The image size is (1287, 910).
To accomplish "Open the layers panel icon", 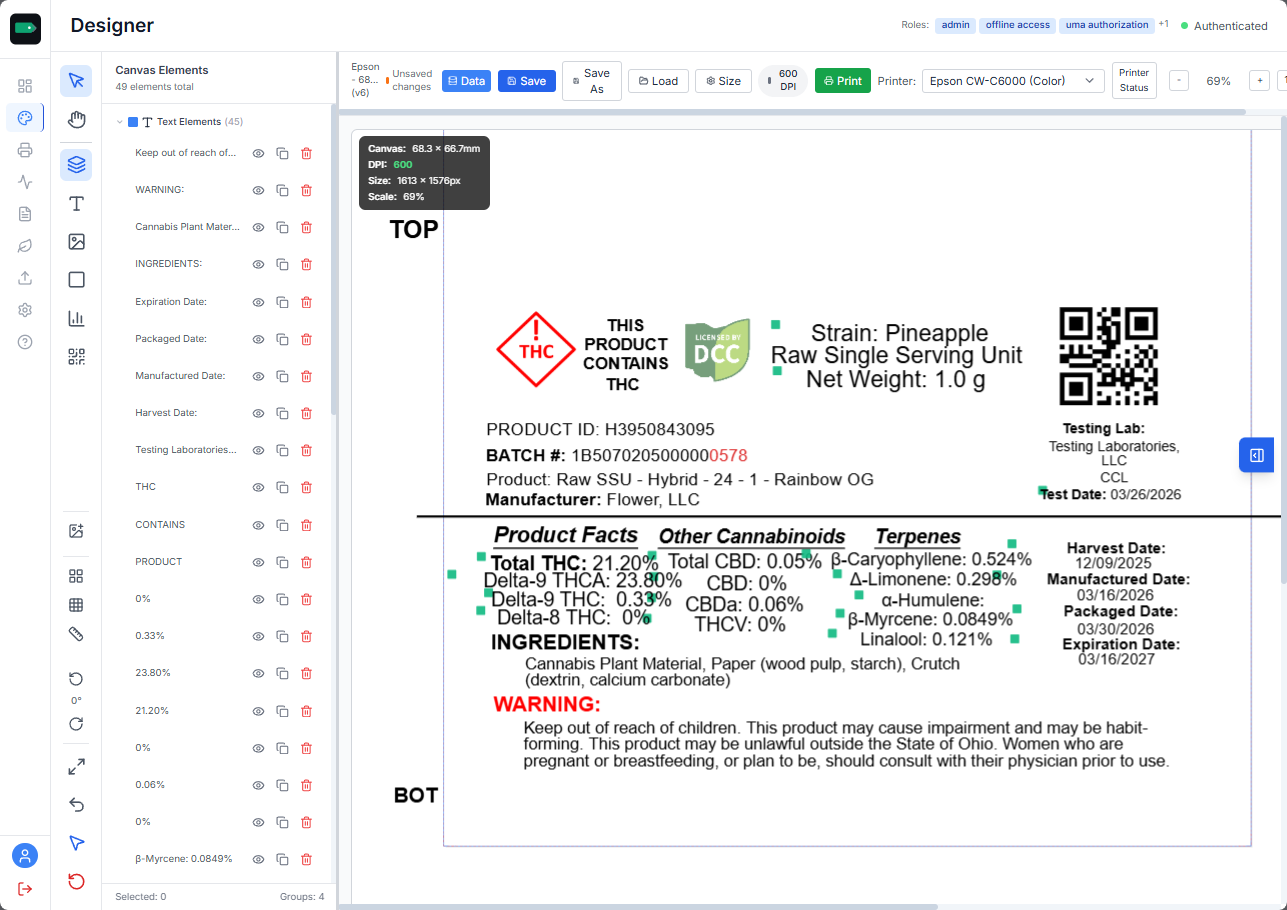I will point(76,165).
